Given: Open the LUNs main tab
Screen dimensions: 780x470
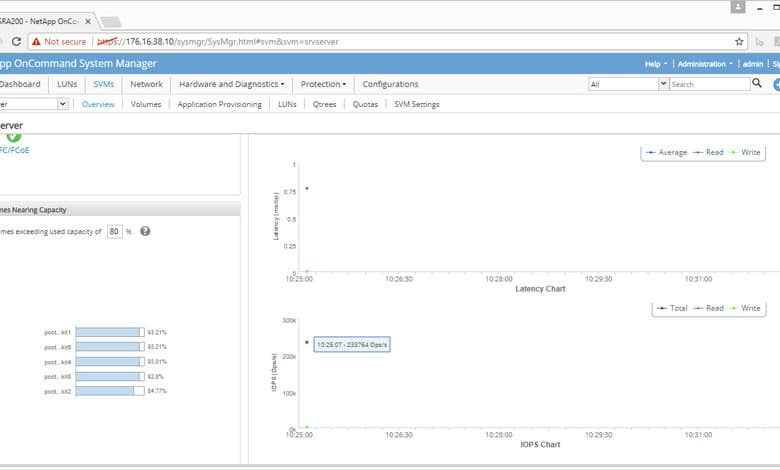Looking at the screenshot, I should point(67,84).
